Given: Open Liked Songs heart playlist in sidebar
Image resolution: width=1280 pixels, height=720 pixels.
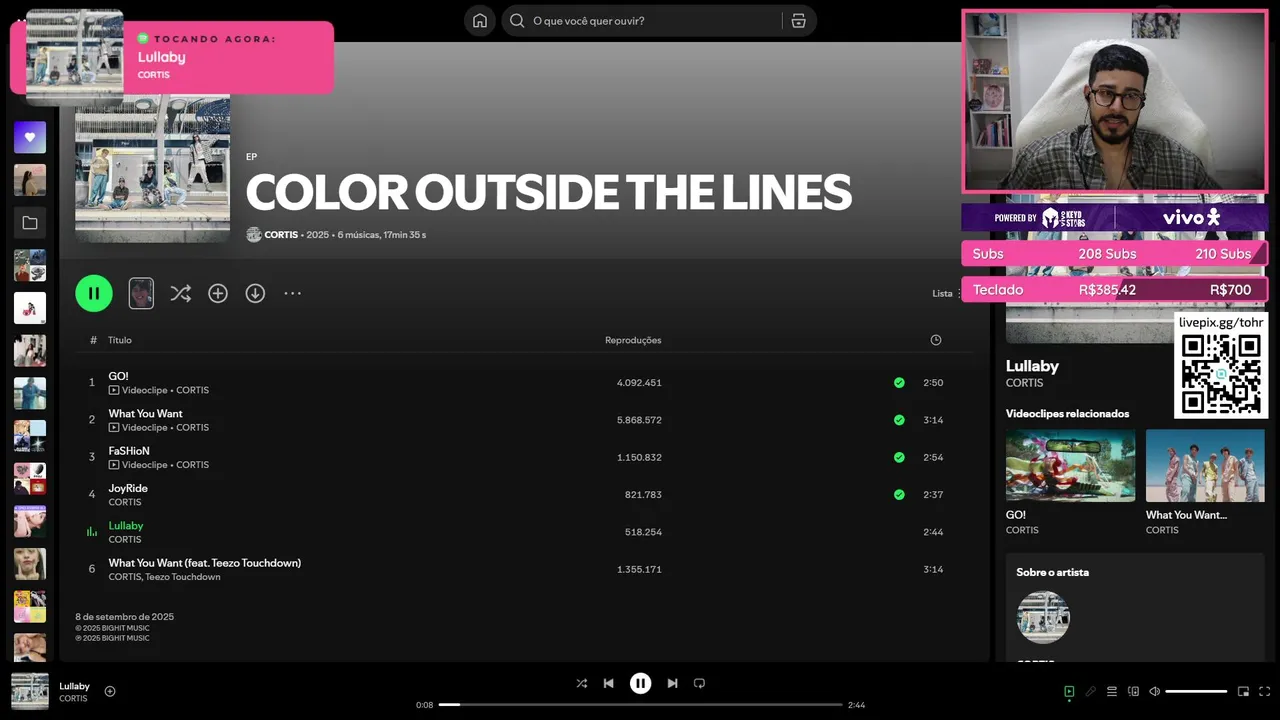Looking at the screenshot, I should tap(30, 137).
